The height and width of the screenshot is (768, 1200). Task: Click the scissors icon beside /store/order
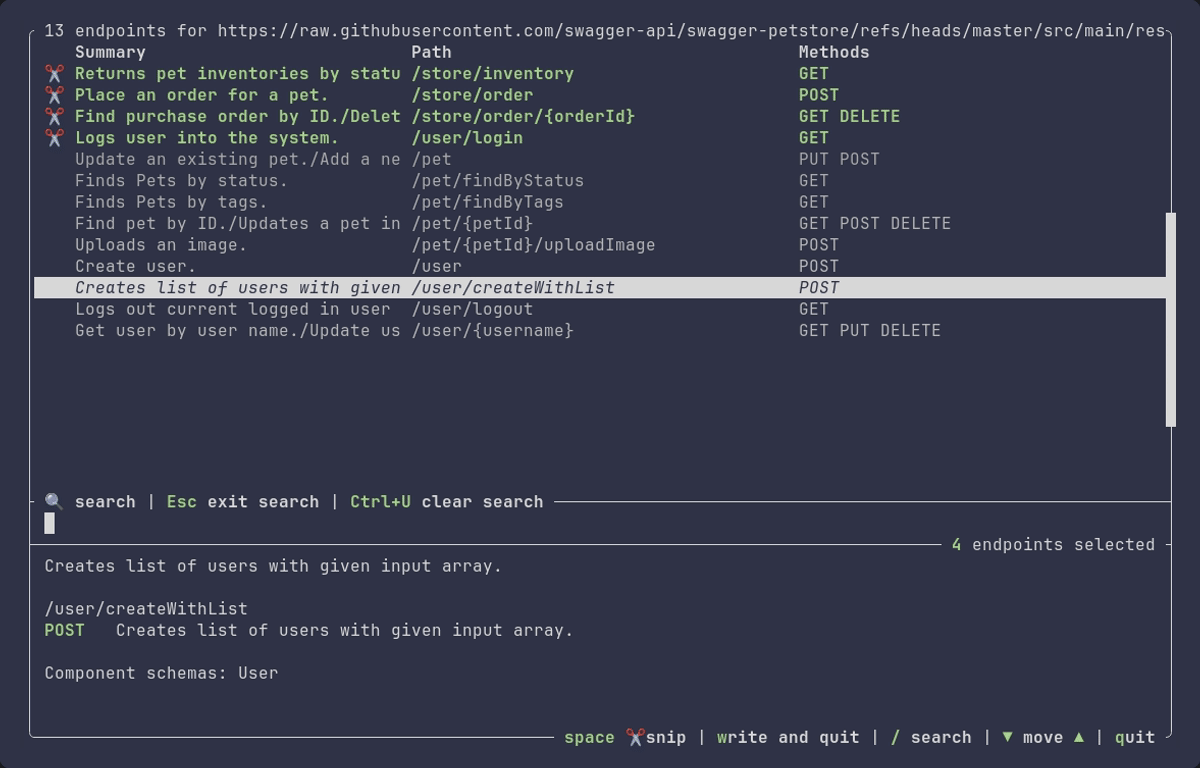click(54, 95)
